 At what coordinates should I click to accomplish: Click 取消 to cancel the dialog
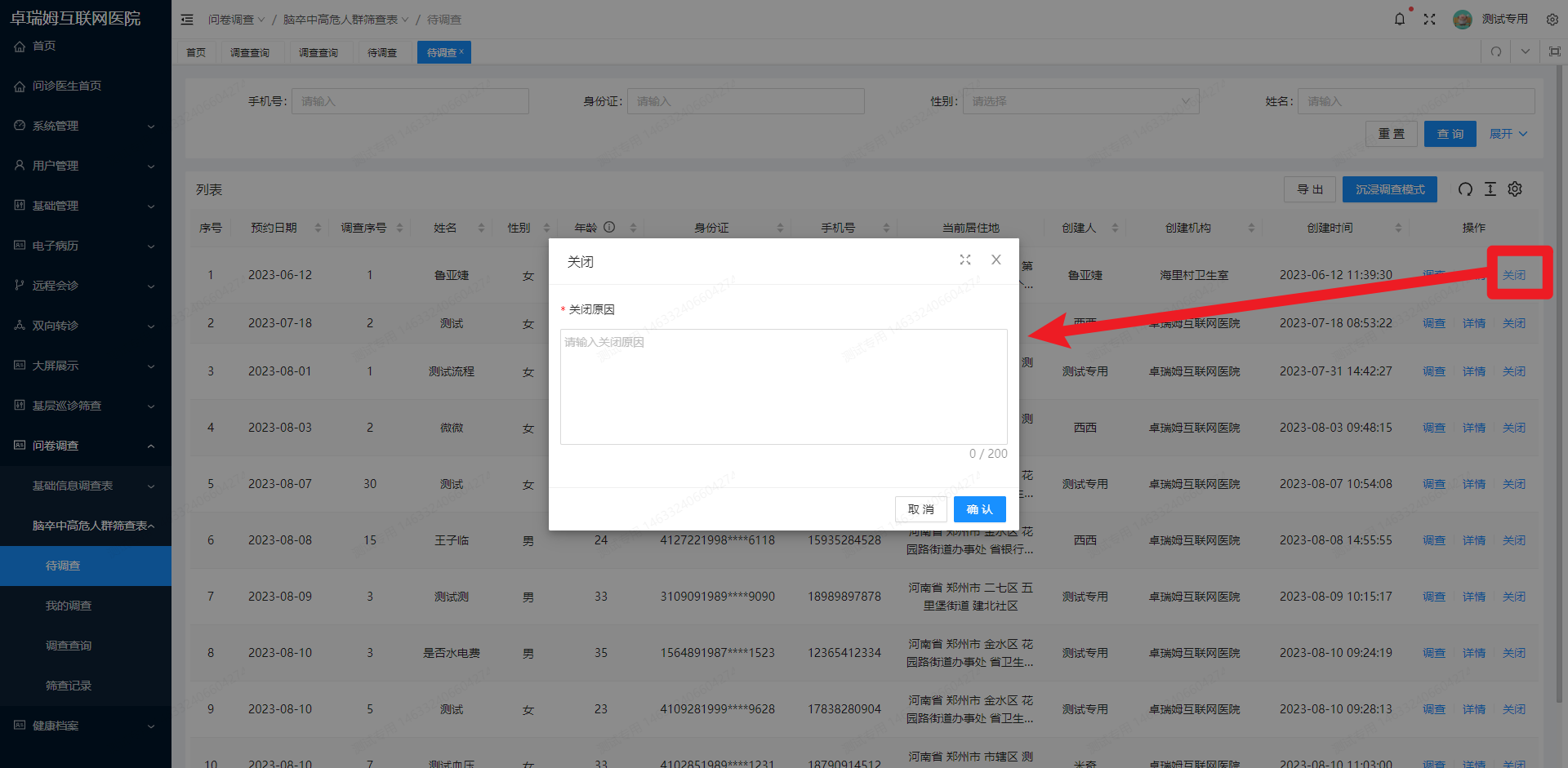pos(920,509)
